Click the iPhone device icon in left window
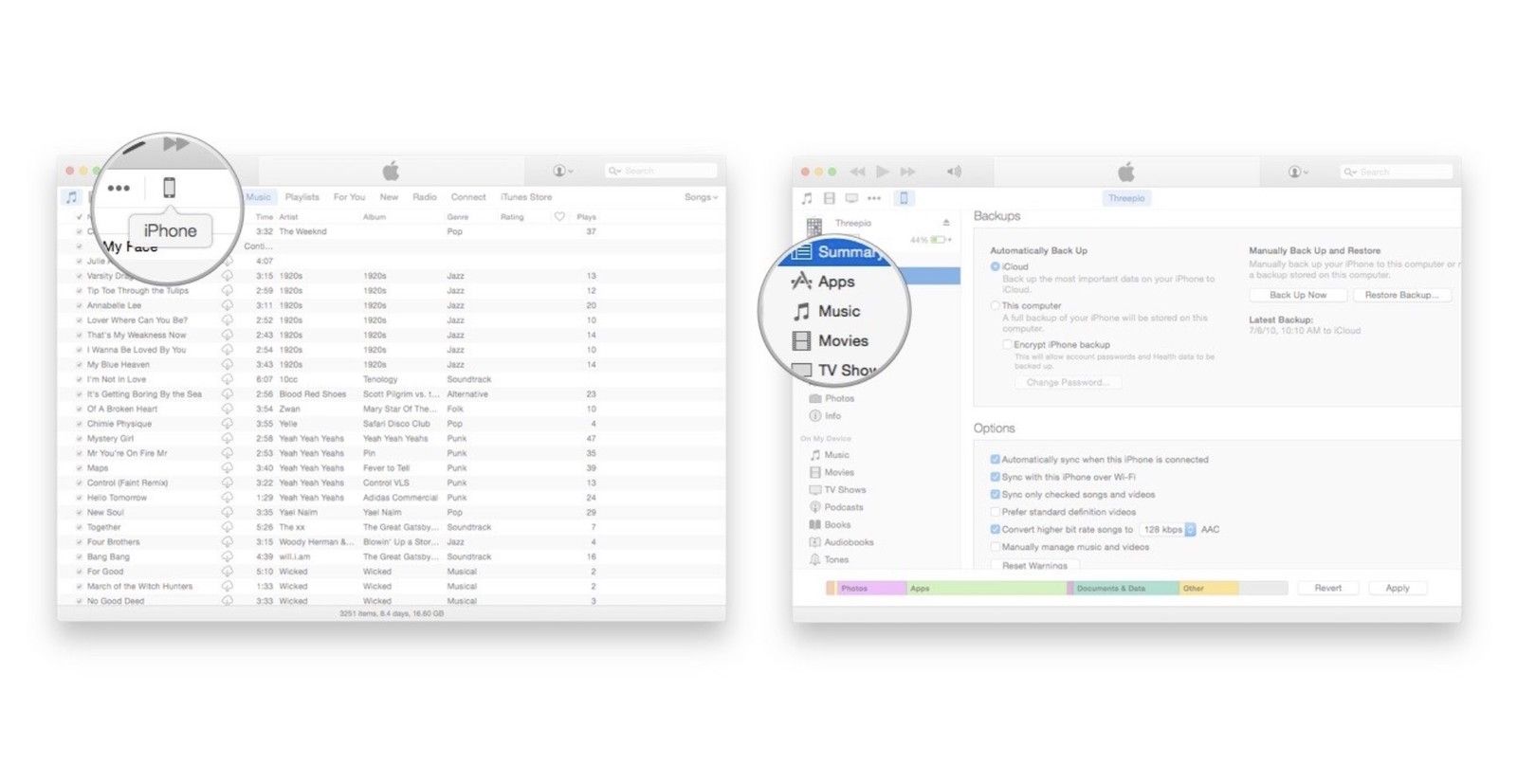This screenshot has width=1517, height=784. (x=169, y=188)
